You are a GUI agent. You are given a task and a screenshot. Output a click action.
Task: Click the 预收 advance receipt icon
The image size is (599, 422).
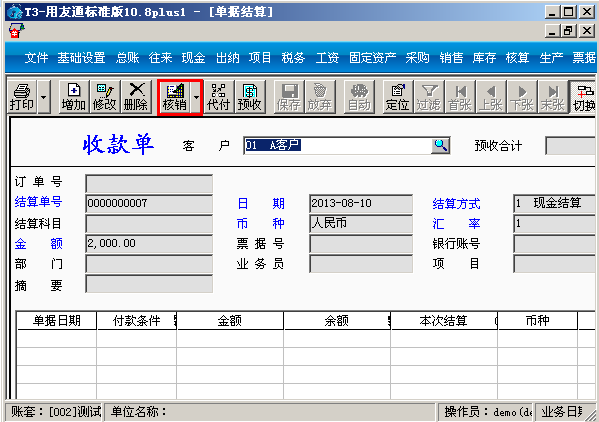pos(249,97)
